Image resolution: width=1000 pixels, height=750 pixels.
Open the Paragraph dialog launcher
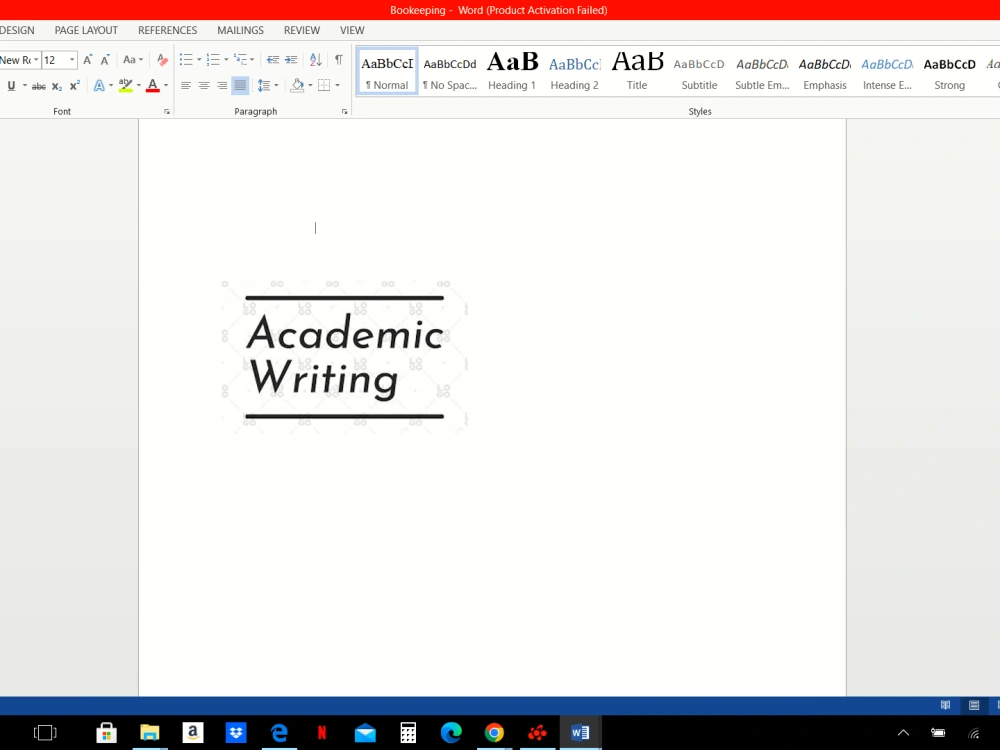tap(344, 112)
